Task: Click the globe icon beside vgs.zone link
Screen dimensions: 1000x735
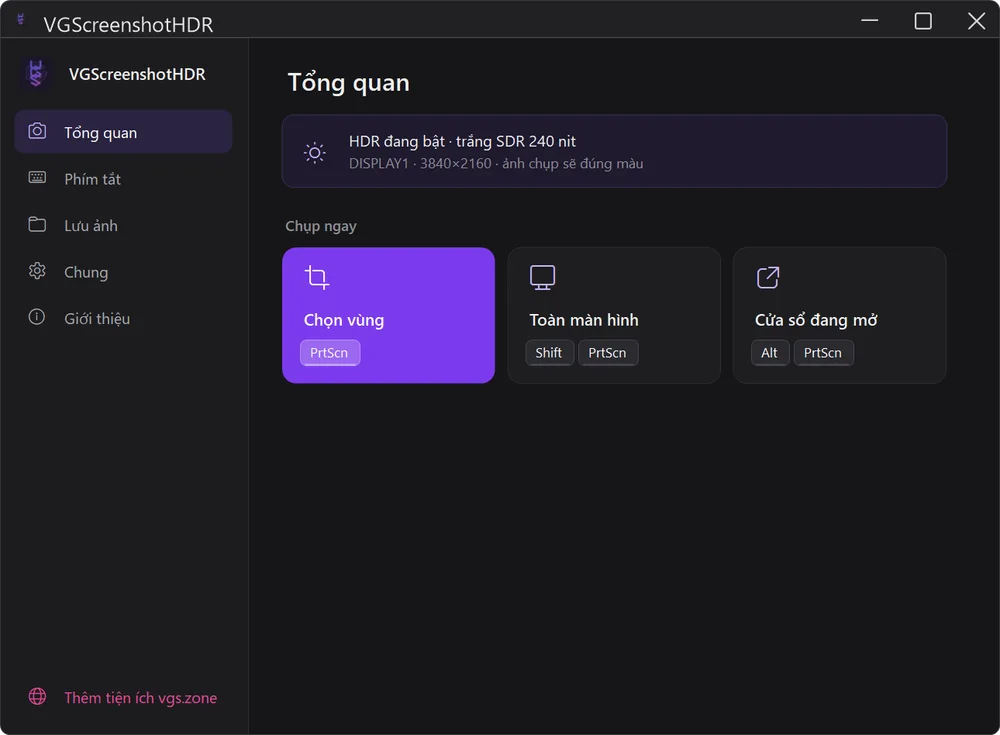Action: 37,697
